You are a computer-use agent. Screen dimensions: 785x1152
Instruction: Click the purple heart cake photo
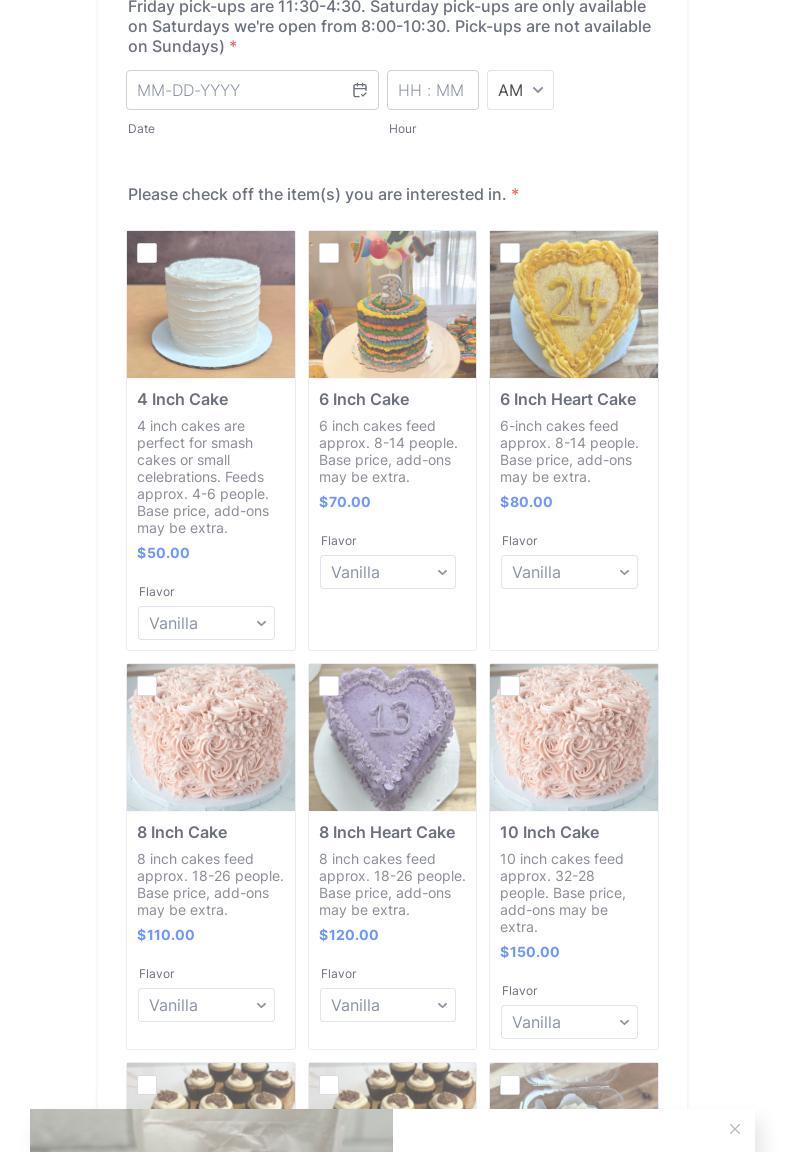(392, 738)
